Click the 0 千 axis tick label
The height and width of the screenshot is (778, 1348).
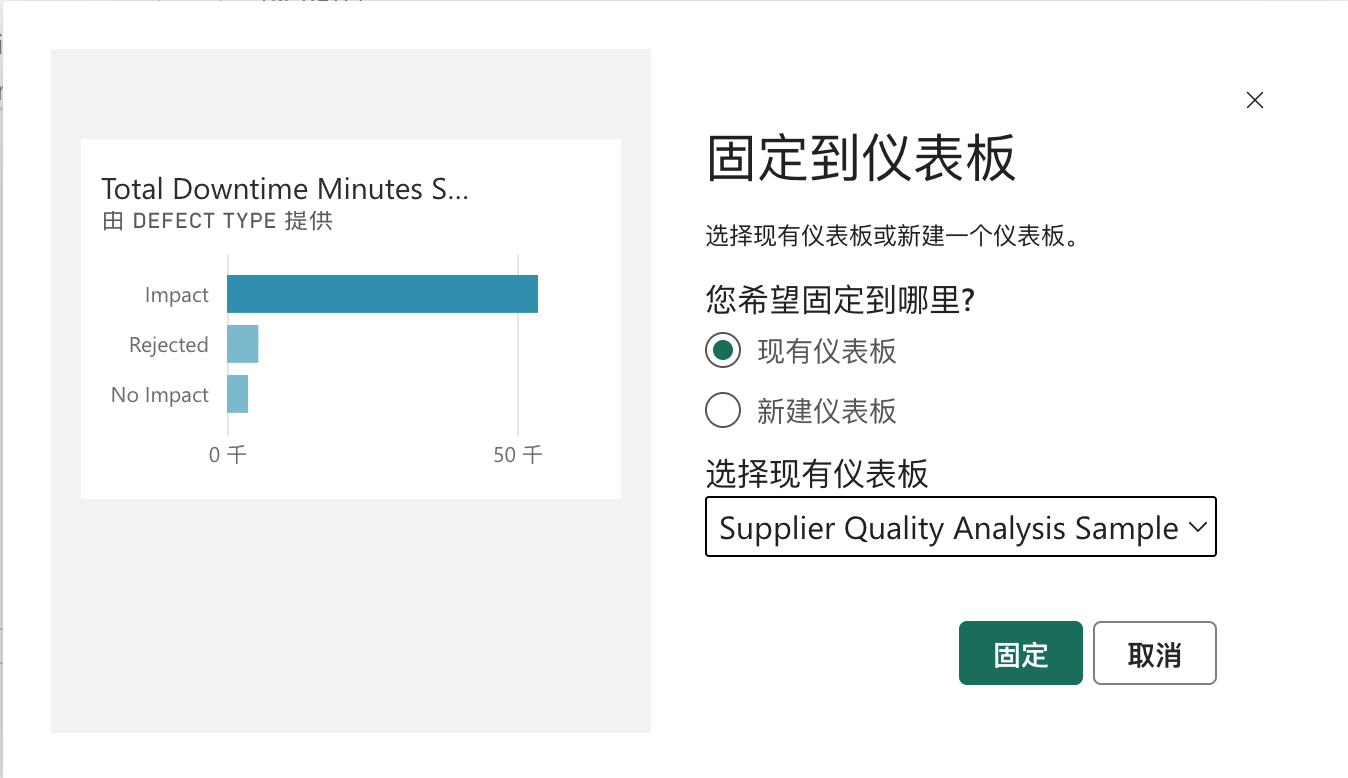point(228,455)
